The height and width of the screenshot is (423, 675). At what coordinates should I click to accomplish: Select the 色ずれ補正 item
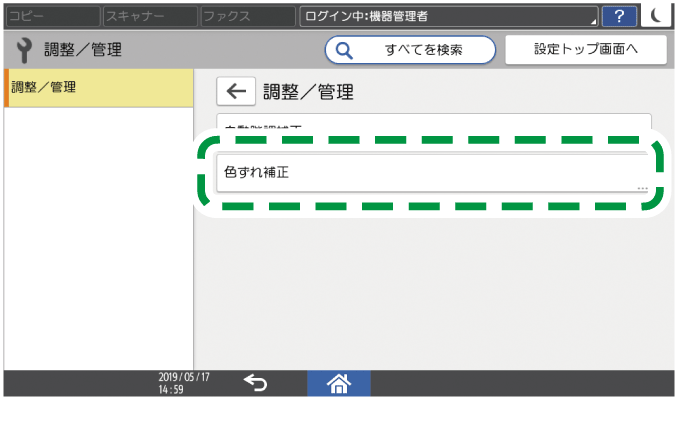(433, 173)
